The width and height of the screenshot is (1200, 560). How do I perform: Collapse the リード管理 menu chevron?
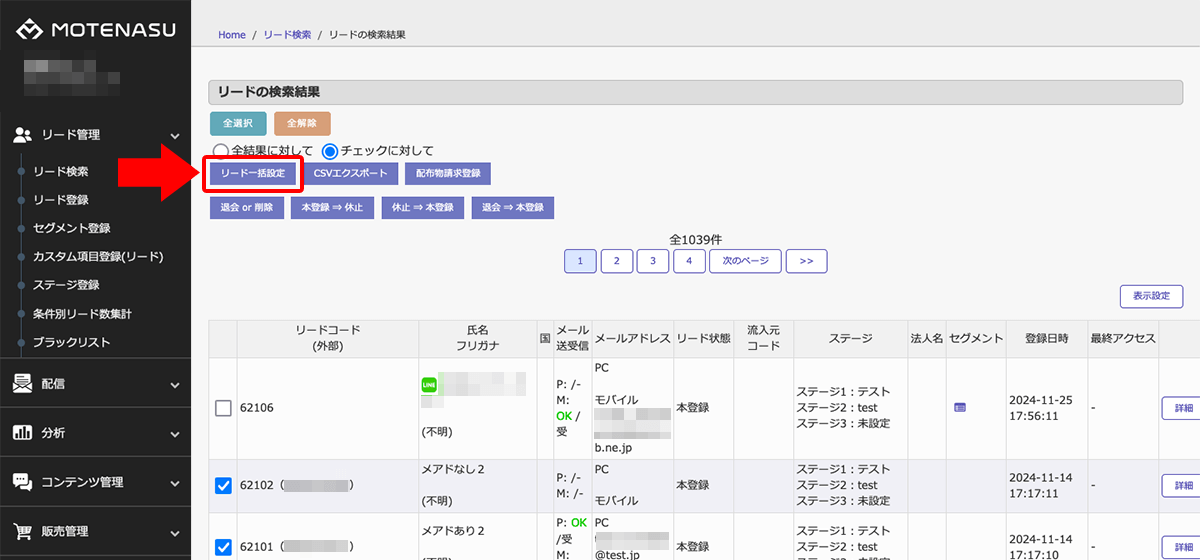(x=175, y=135)
